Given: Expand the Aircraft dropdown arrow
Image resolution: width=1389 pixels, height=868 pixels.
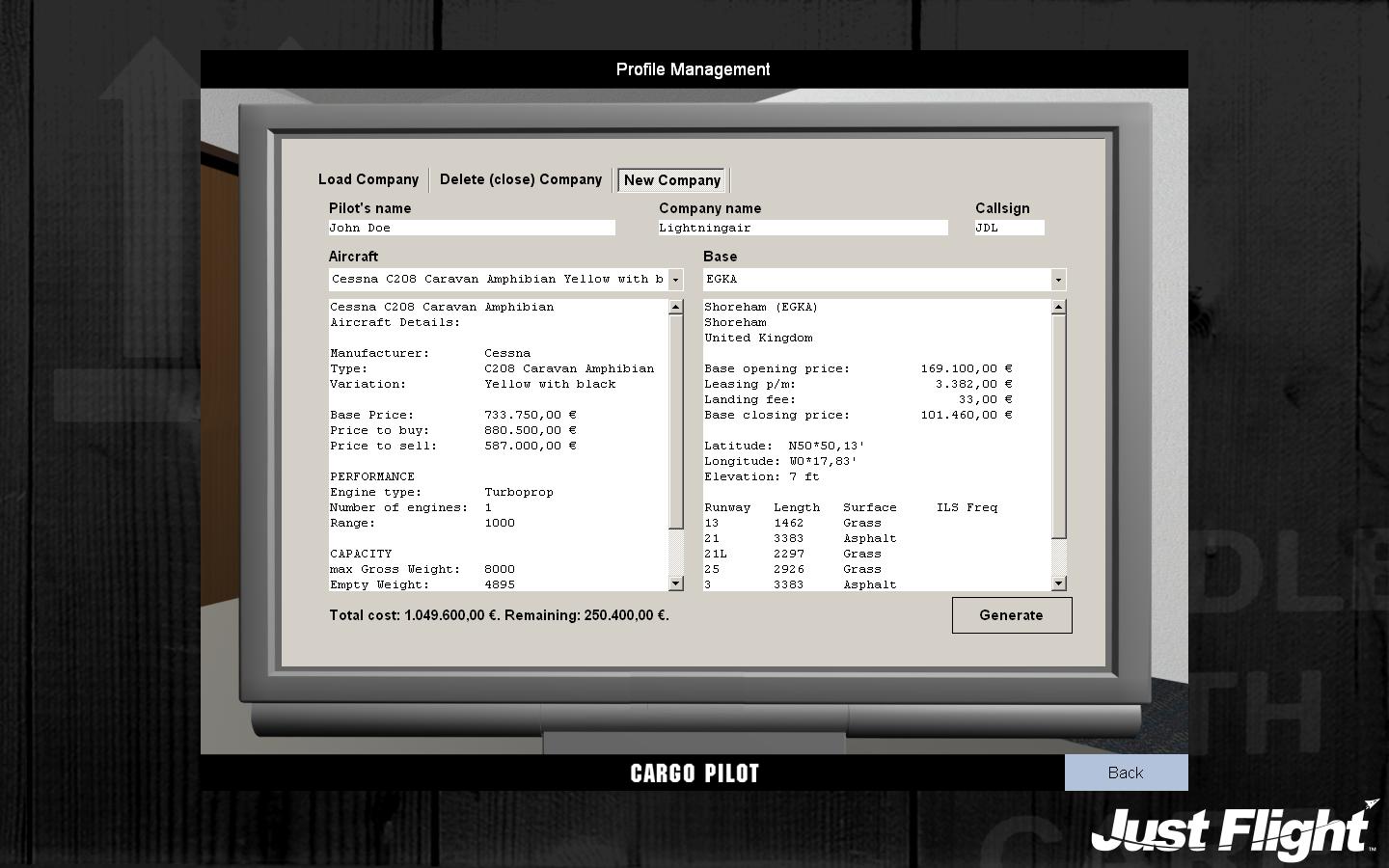Looking at the screenshot, I should click(x=675, y=280).
